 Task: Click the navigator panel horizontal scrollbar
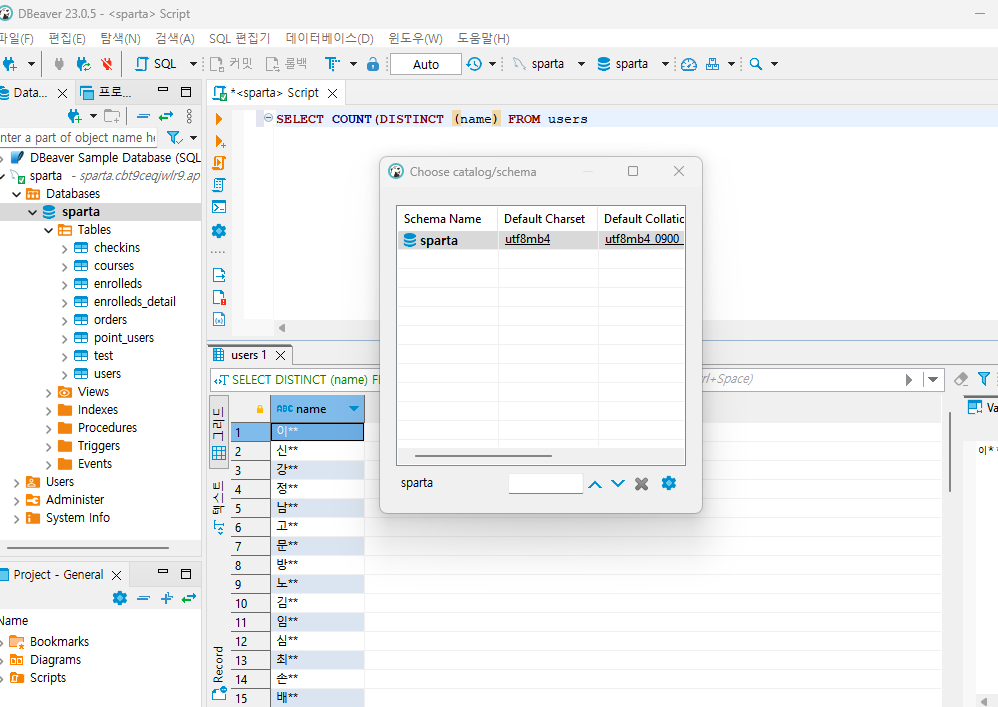(x=88, y=547)
